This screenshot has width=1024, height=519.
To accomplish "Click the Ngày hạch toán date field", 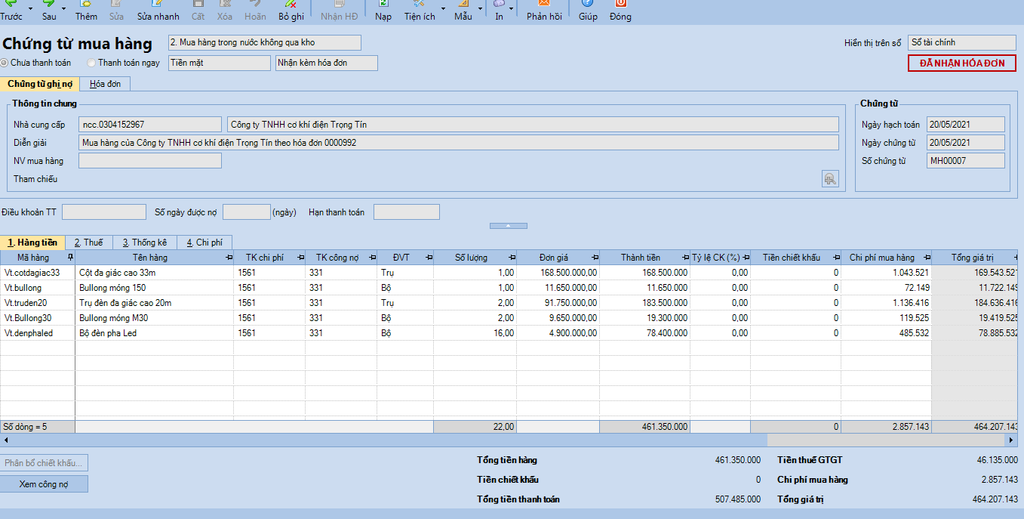I will point(965,124).
